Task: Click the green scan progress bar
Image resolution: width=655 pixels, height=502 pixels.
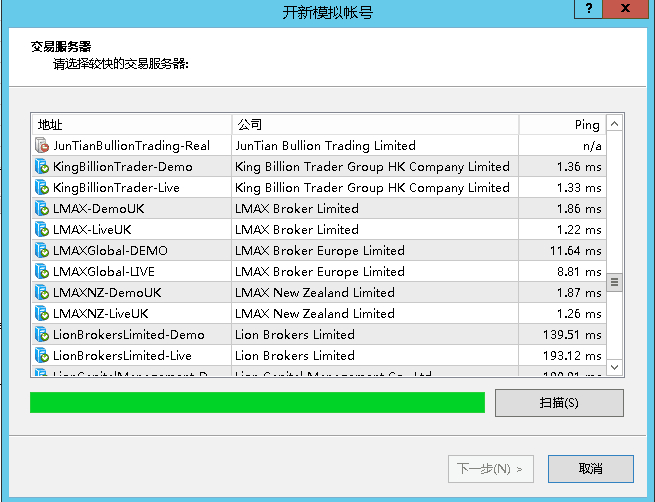Action: 257,403
